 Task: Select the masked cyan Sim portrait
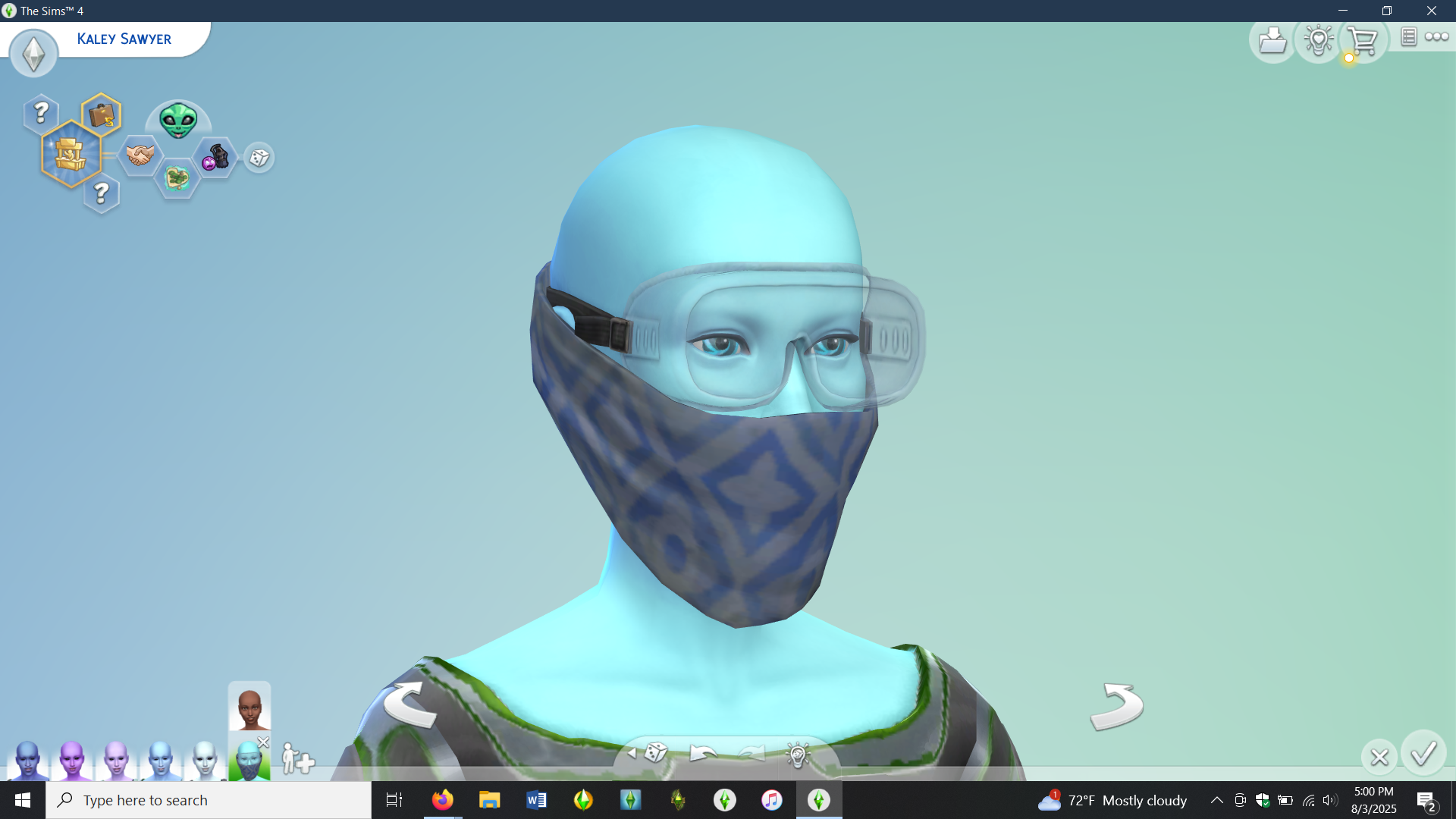click(x=248, y=761)
